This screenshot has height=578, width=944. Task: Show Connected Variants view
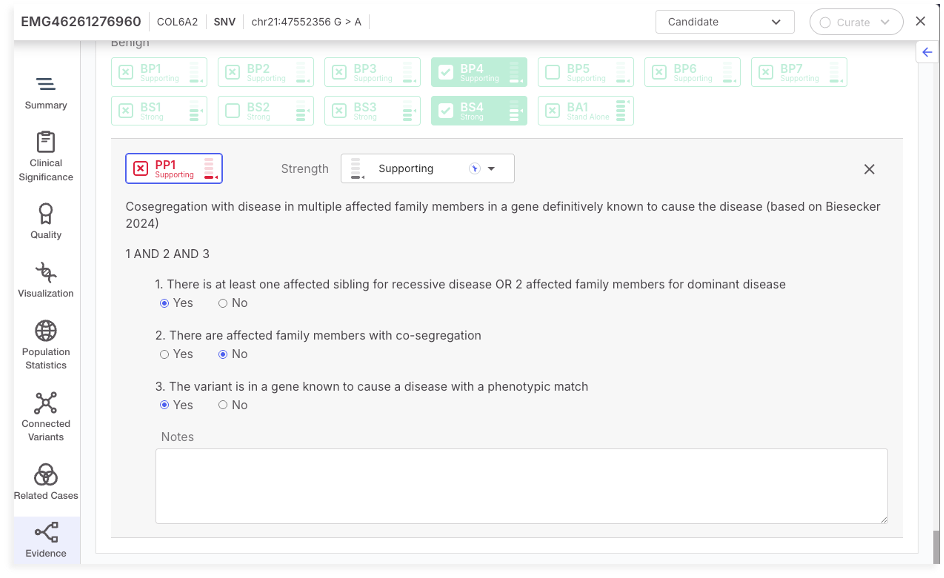(46, 415)
